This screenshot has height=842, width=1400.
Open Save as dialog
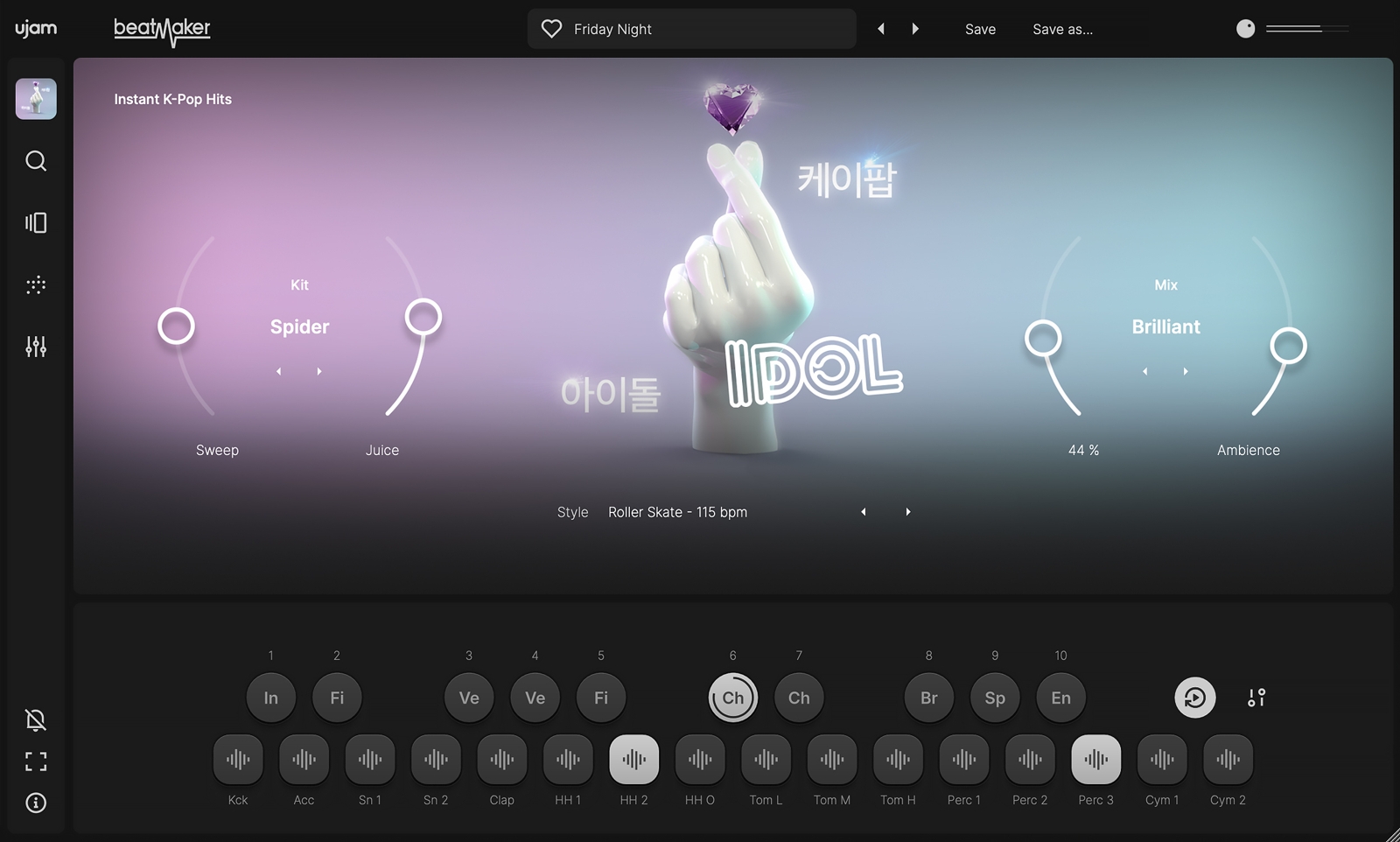point(1062,29)
